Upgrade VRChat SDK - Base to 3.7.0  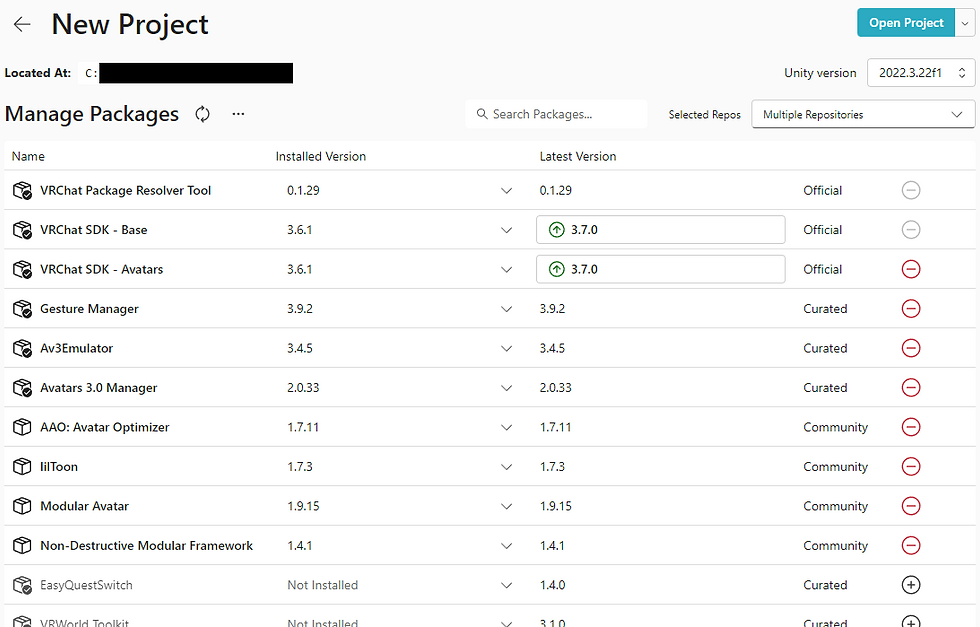(x=661, y=229)
